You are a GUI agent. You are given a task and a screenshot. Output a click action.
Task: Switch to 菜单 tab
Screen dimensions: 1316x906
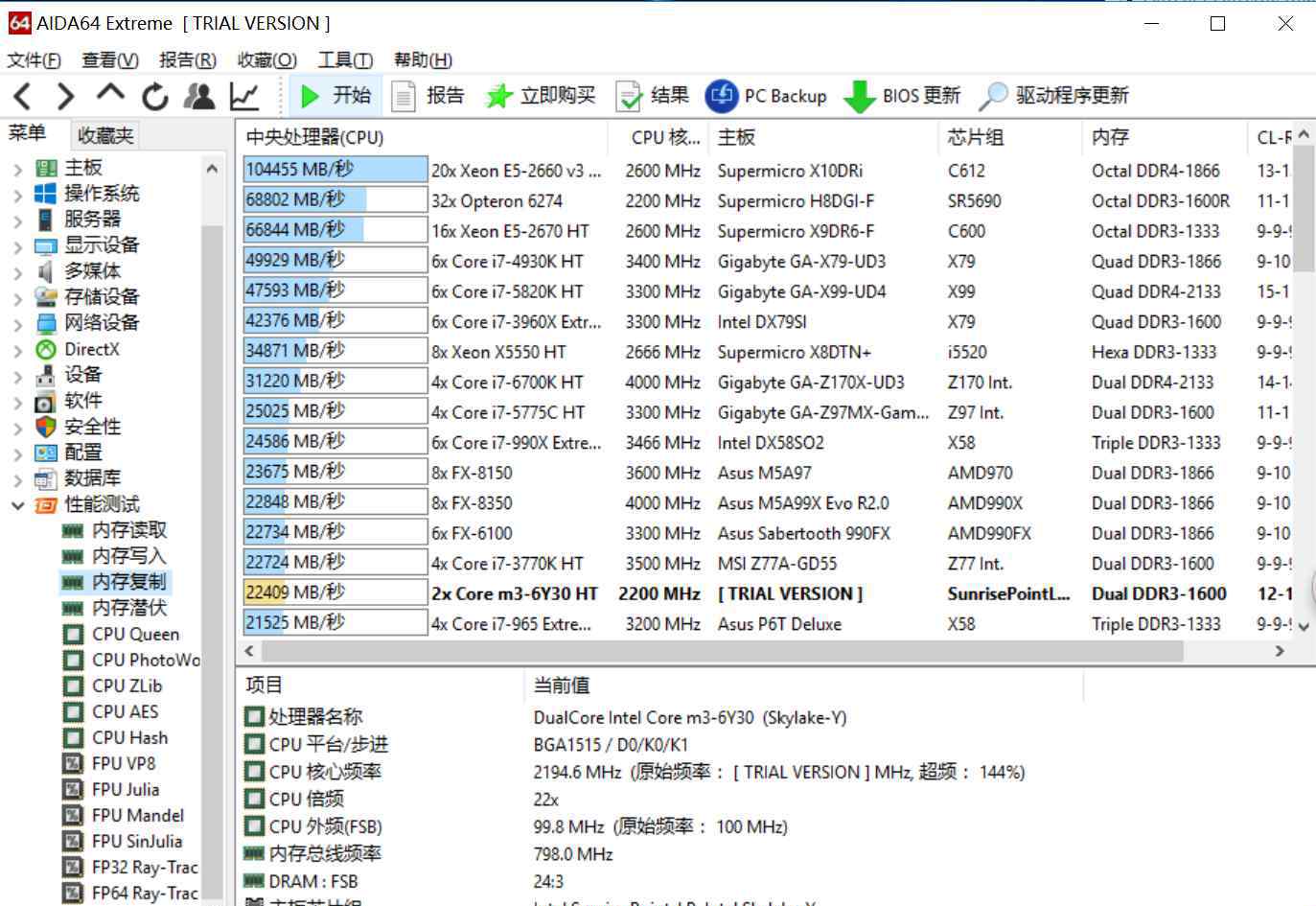pos(28,133)
